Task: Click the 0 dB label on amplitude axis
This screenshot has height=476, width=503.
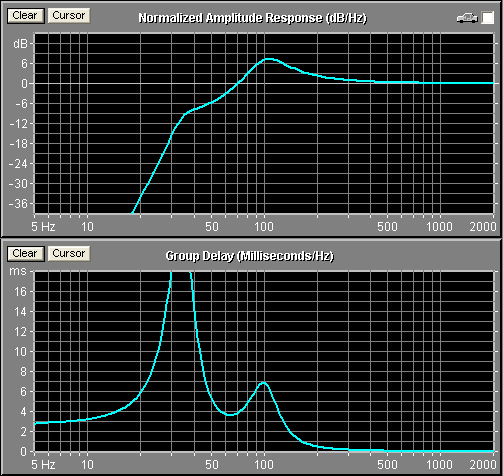Action: [x=24, y=84]
